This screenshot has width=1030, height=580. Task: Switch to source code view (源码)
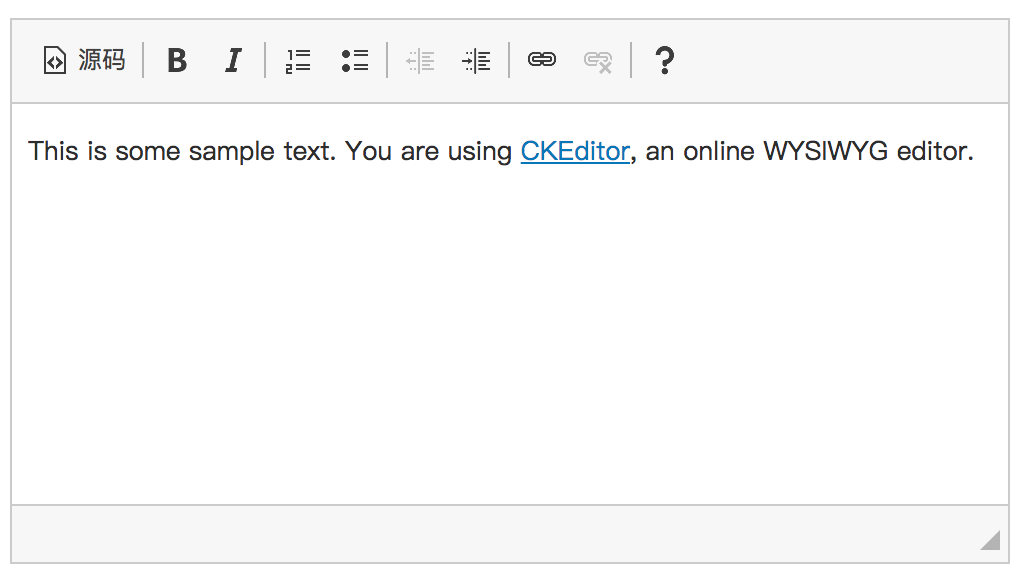pyautogui.click(x=84, y=61)
